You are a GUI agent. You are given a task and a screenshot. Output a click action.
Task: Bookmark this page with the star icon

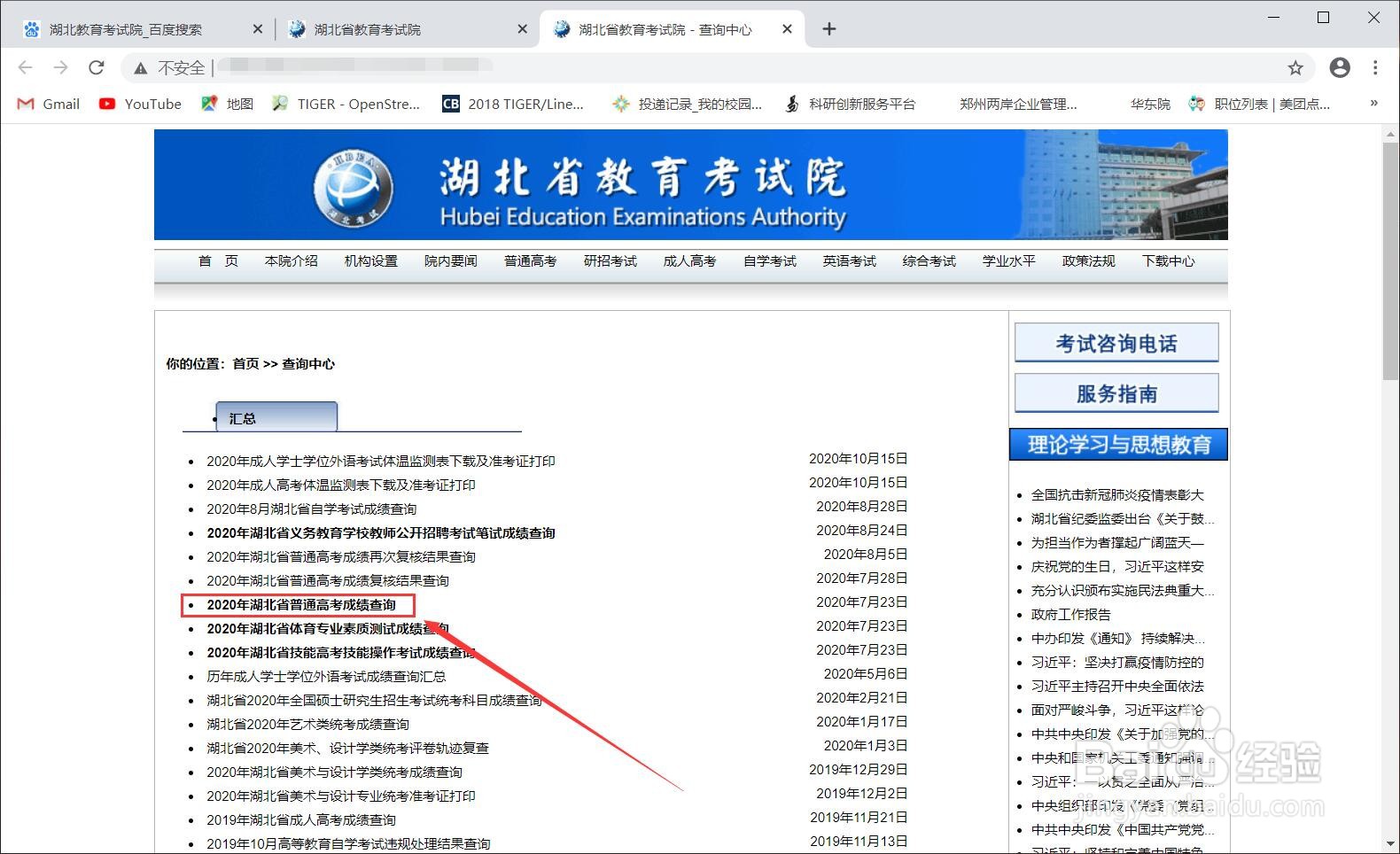(1295, 67)
